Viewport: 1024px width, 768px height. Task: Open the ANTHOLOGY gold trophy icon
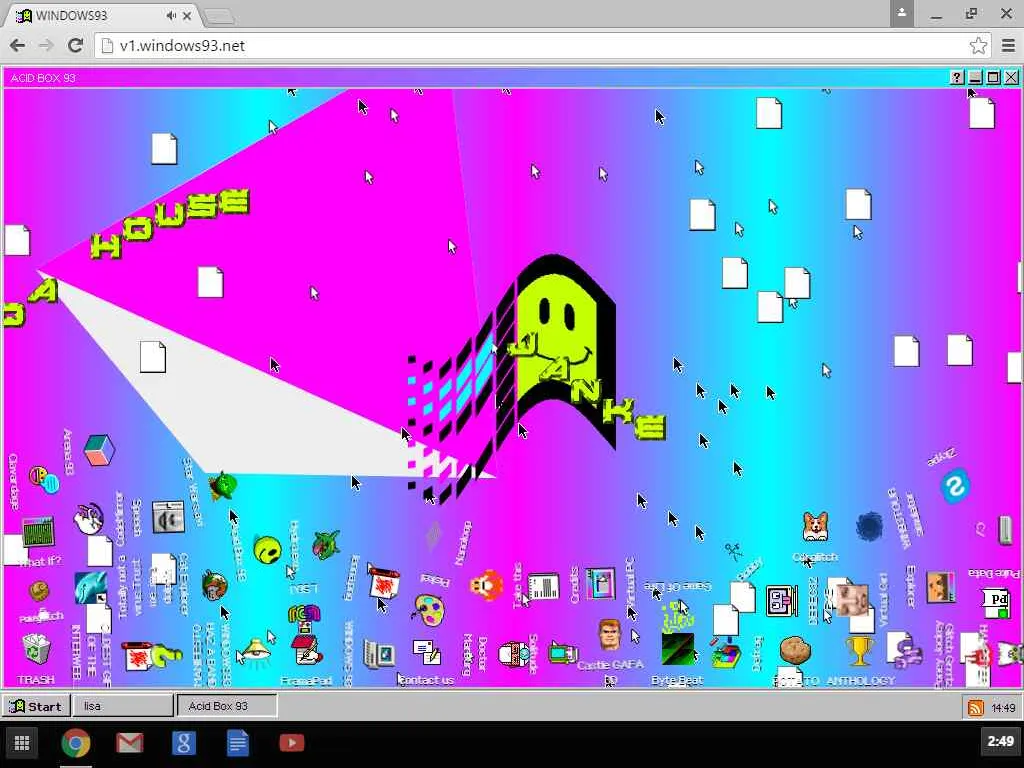(859, 652)
